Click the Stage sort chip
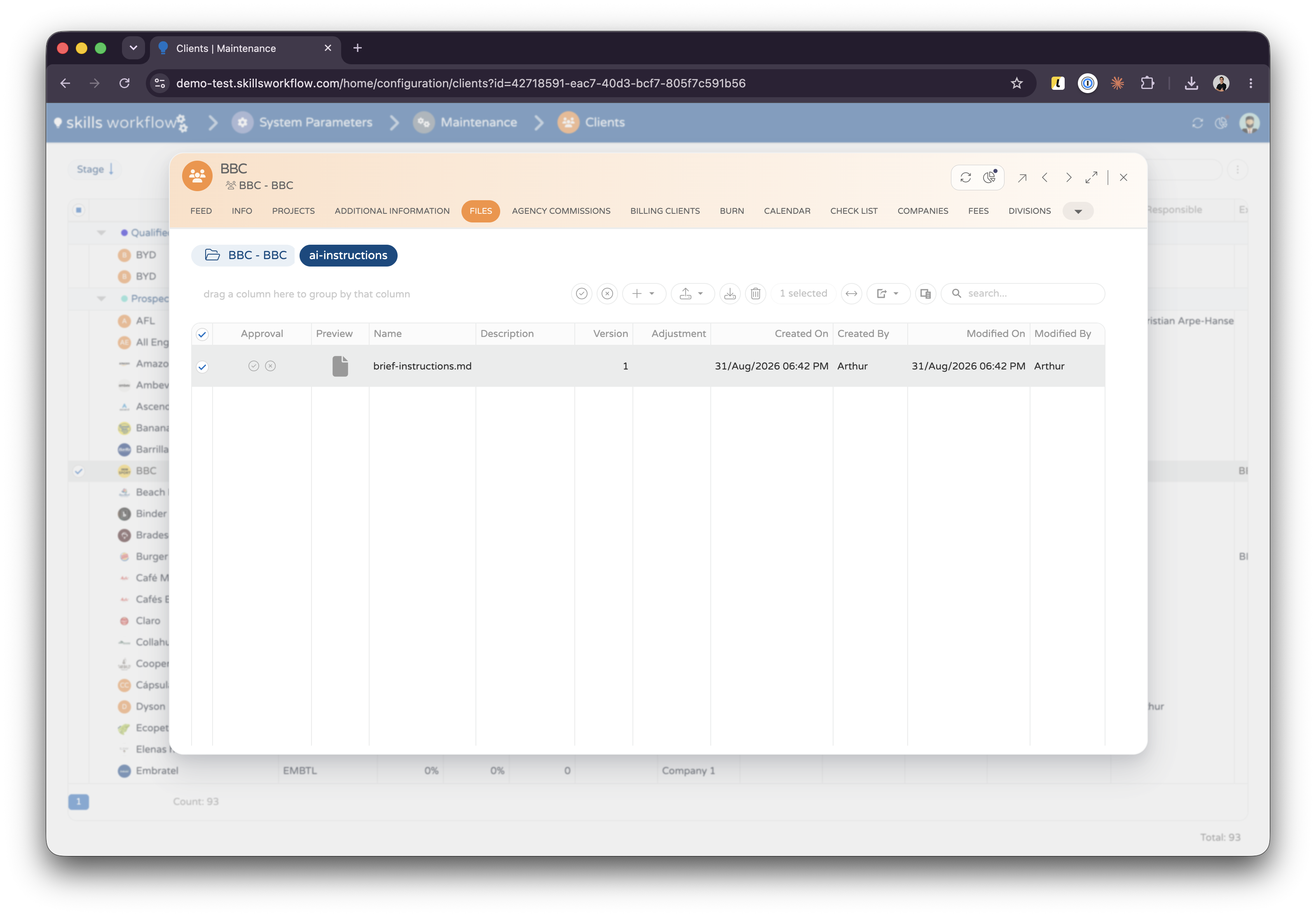The width and height of the screenshot is (1316, 917). pos(95,169)
